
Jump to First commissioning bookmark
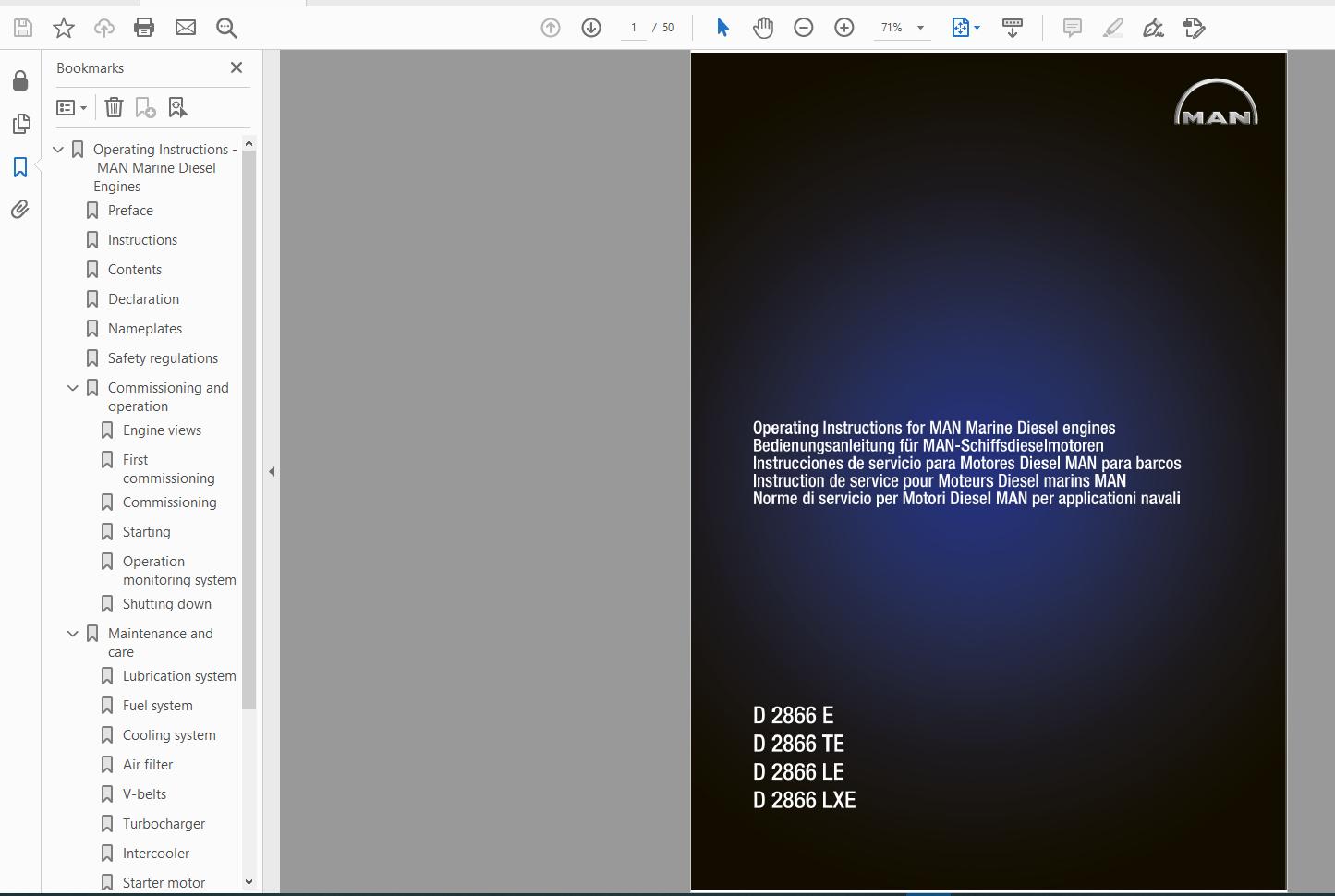coord(168,469)
